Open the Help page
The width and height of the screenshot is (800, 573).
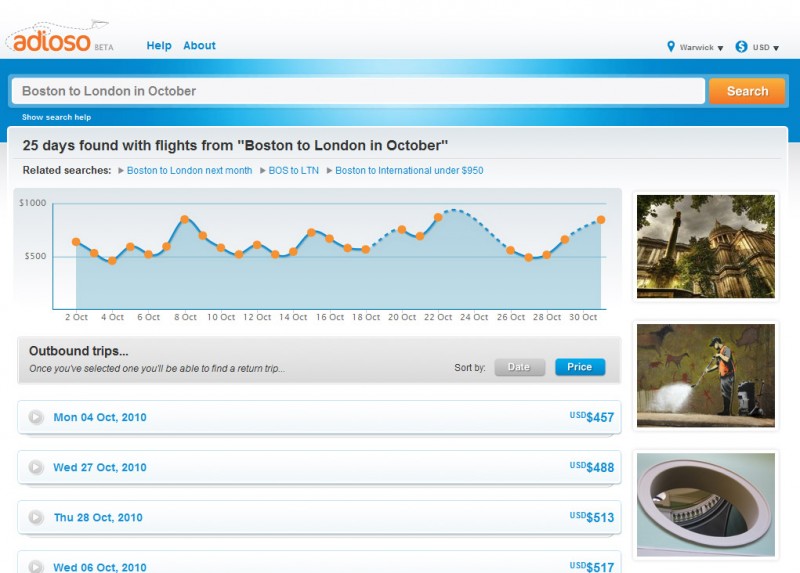159,45
